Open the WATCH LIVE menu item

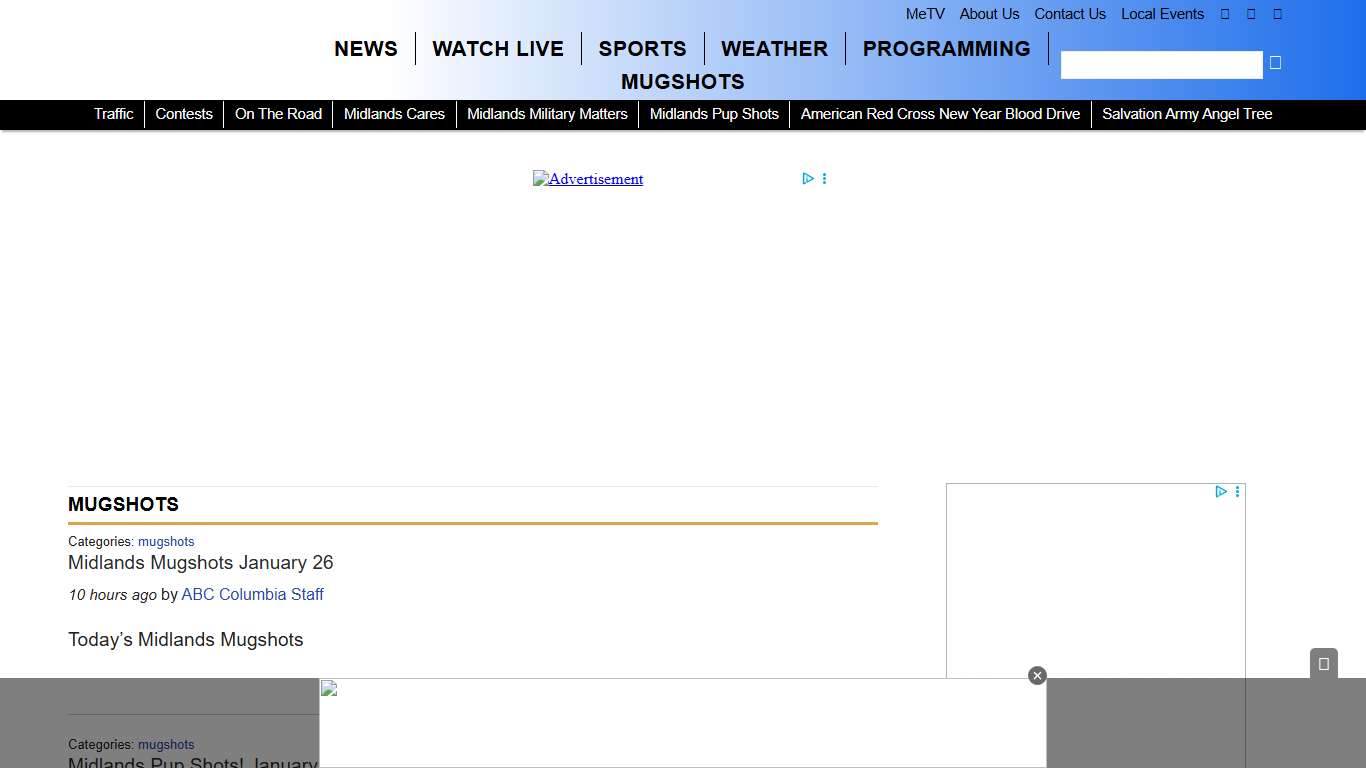pos(498,49)
